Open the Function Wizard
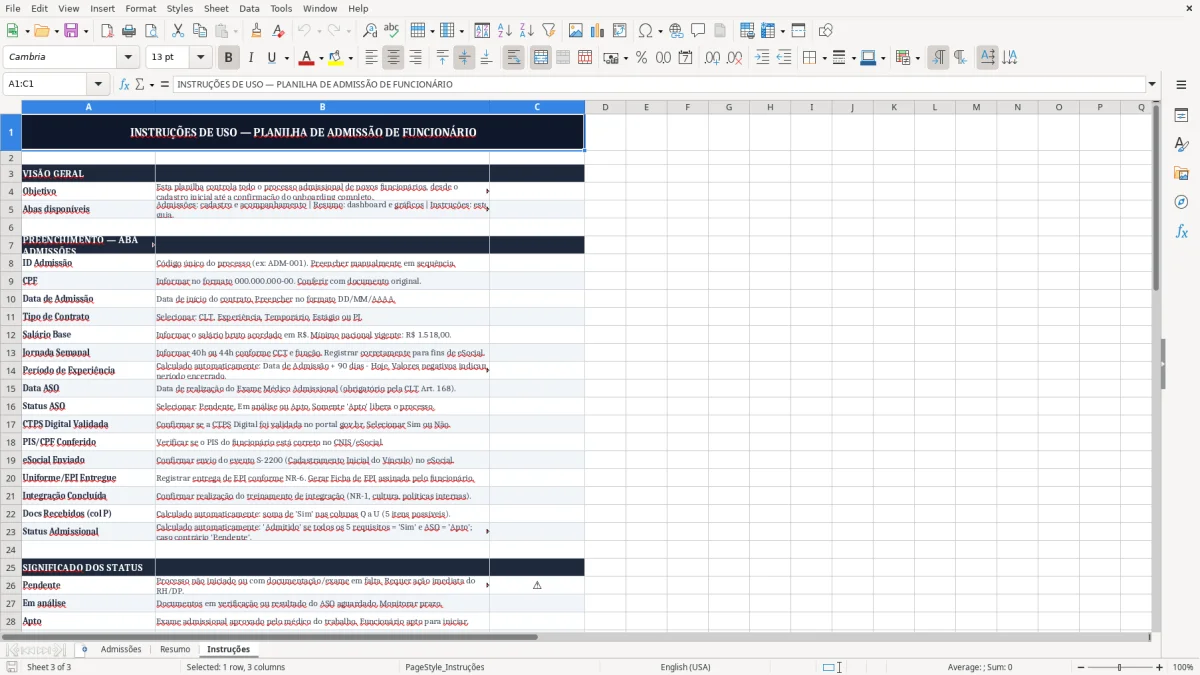The width and height of the screenshot is (1200, 675). [x=125, y=84]
